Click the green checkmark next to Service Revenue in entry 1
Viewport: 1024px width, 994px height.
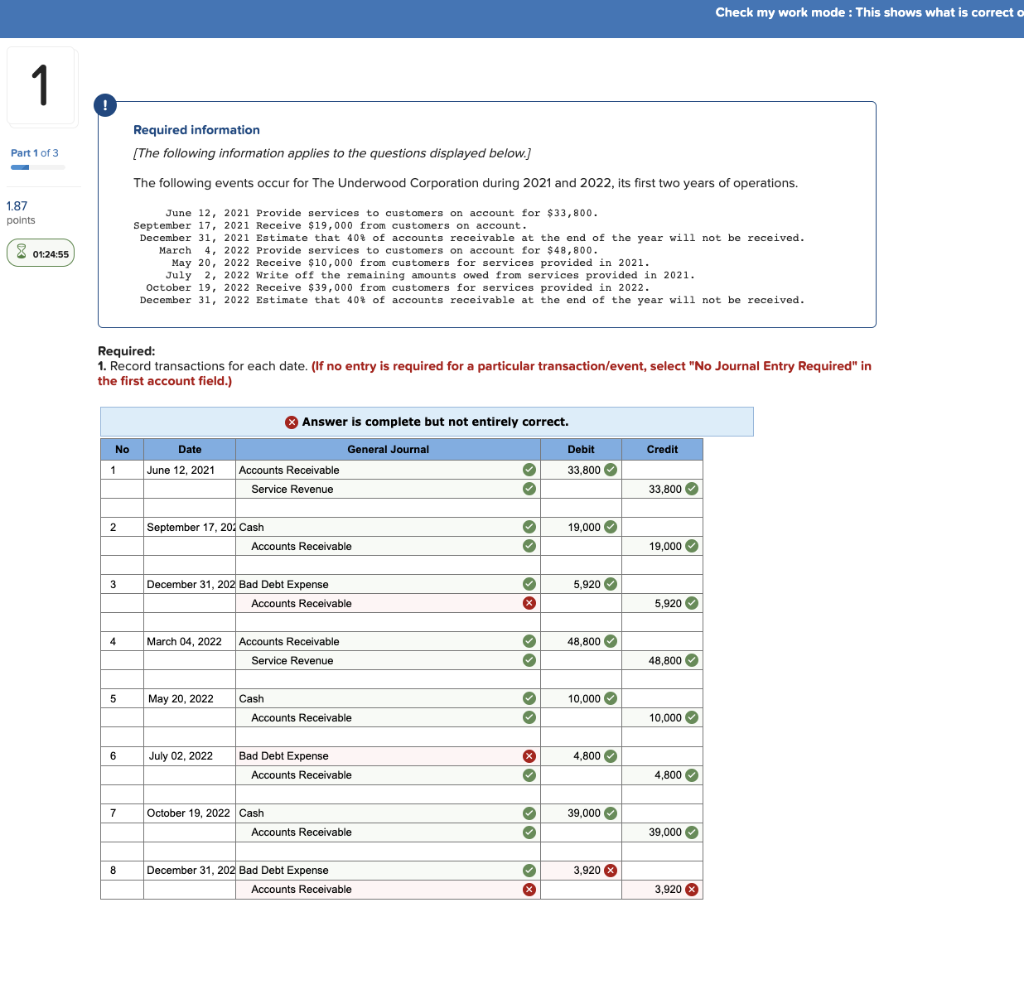[529, 489]
